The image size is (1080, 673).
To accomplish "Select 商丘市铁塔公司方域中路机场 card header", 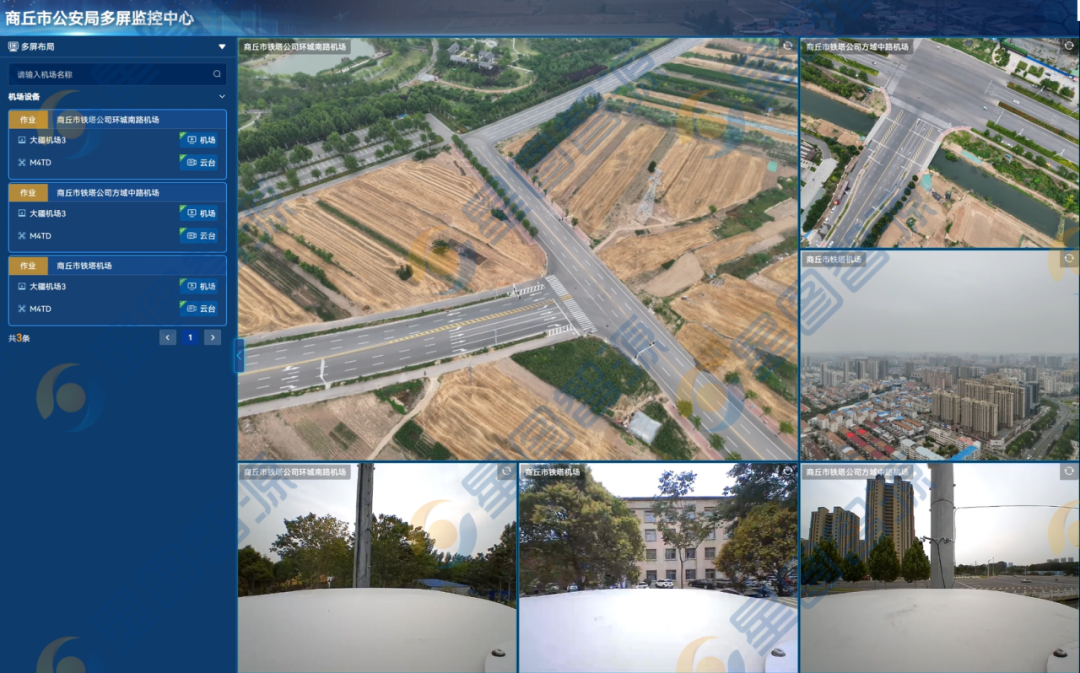I will [x=117, y=192].
